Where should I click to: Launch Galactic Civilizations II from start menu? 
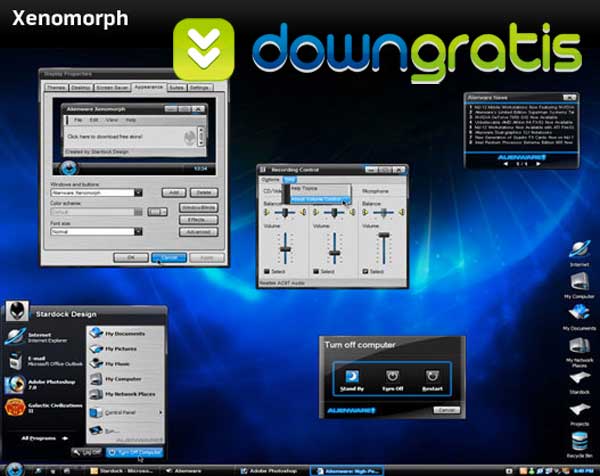coord(43,408)
